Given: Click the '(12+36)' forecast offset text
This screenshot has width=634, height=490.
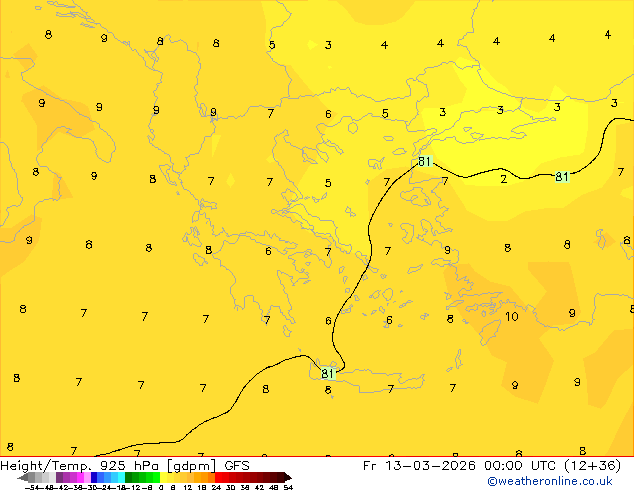Looking at the screenshot, I should [592, 466].
